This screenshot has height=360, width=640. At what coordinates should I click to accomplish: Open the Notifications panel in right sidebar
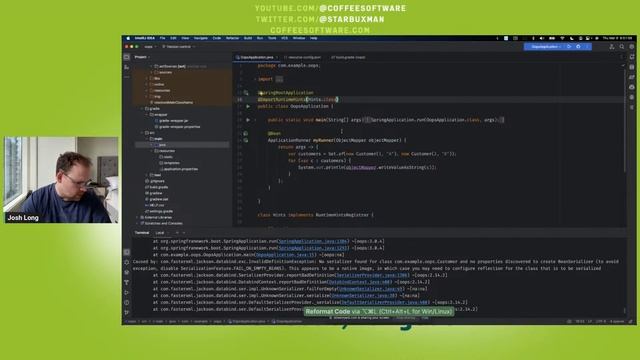tap(632, 57)
